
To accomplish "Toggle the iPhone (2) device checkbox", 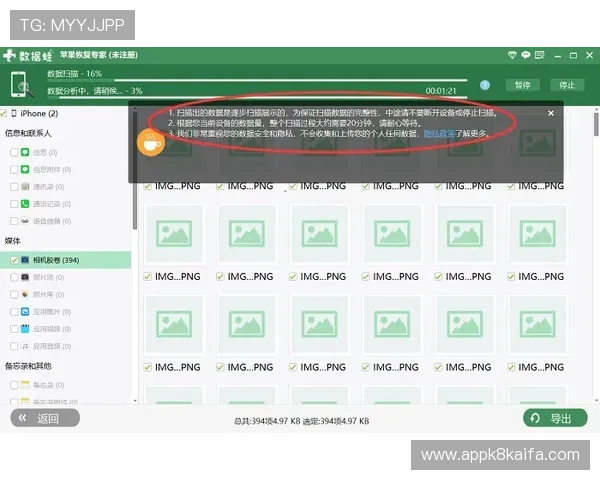I will pos(4,114).
